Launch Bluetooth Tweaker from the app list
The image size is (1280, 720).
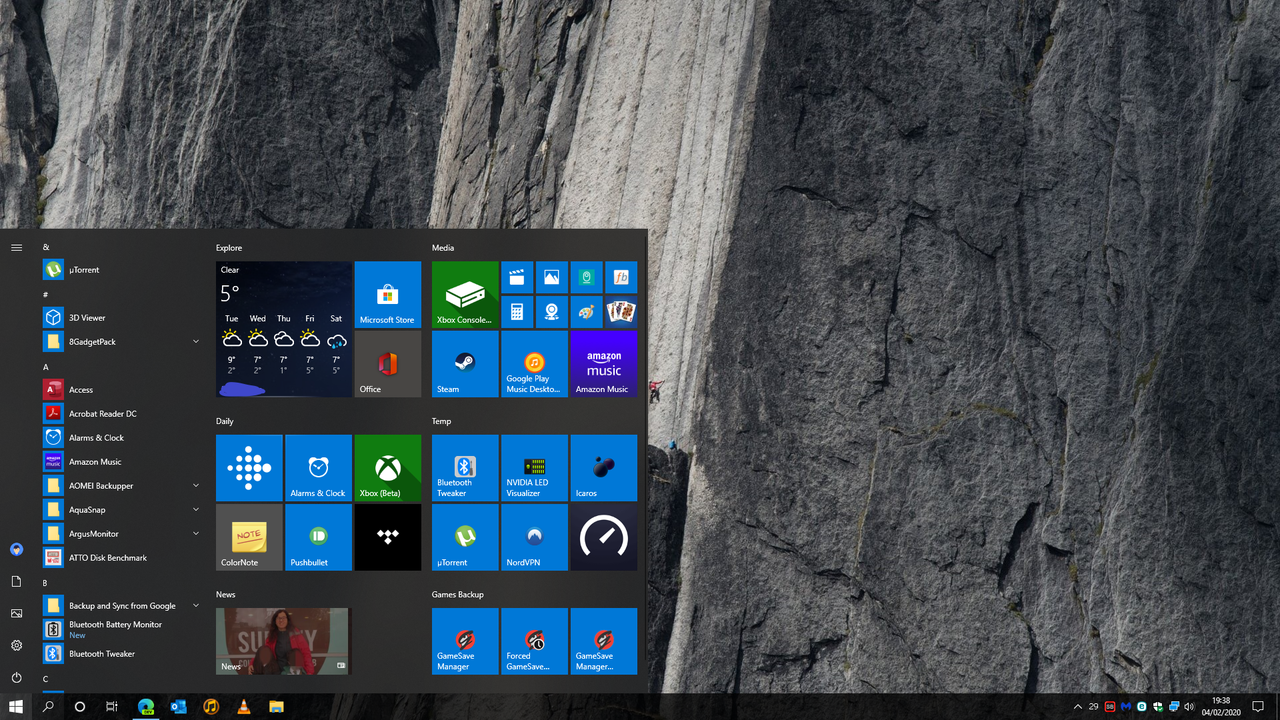120,654
